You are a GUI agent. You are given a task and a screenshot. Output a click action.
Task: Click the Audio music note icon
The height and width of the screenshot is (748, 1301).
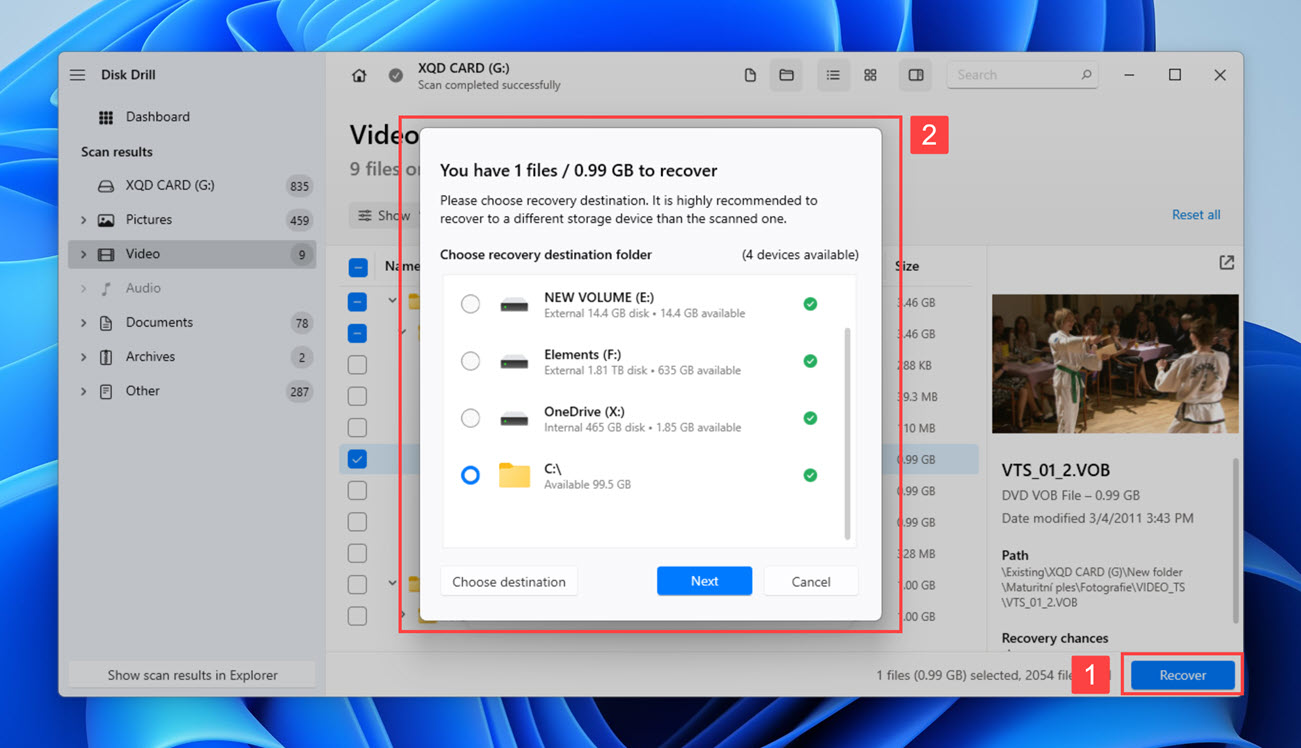[106, 288]
